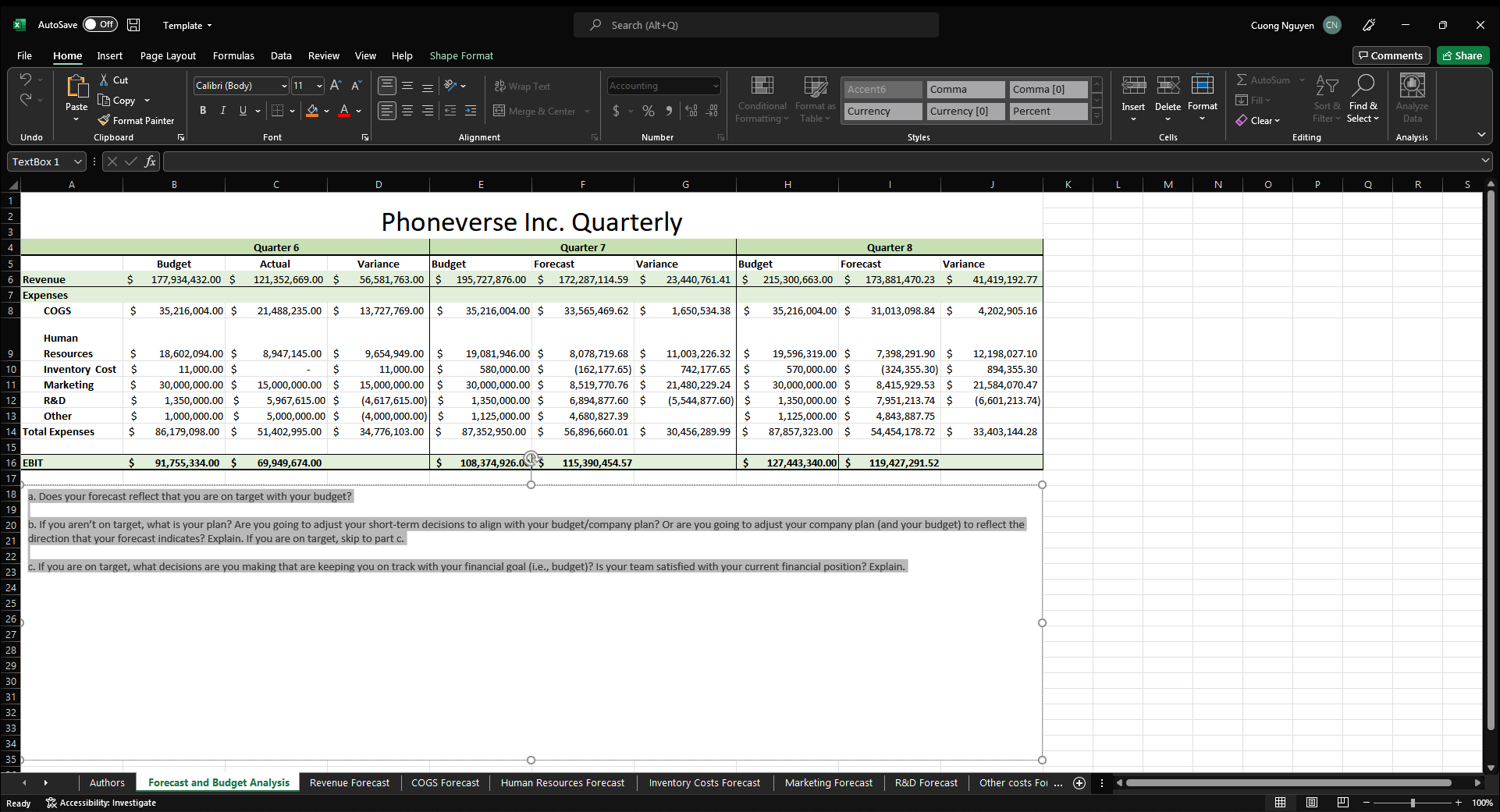Click the Insert Function fx icon
Screen dimensions: 1500x812
point(150,161)
